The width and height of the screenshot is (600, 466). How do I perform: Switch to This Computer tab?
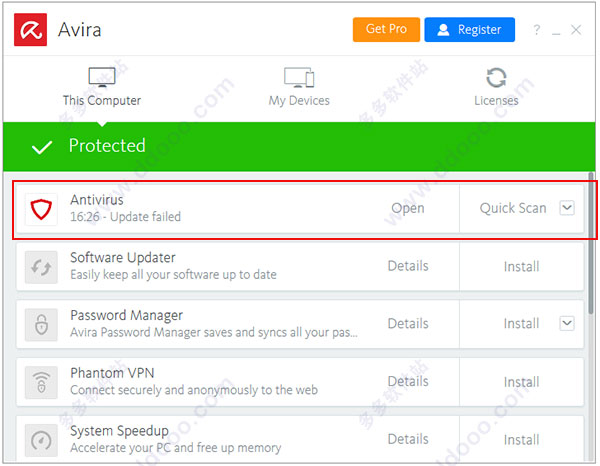(x=102, y=87)
